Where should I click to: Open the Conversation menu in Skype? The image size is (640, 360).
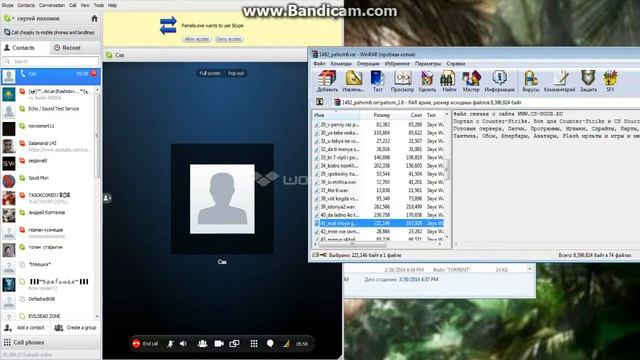[52, 5]
